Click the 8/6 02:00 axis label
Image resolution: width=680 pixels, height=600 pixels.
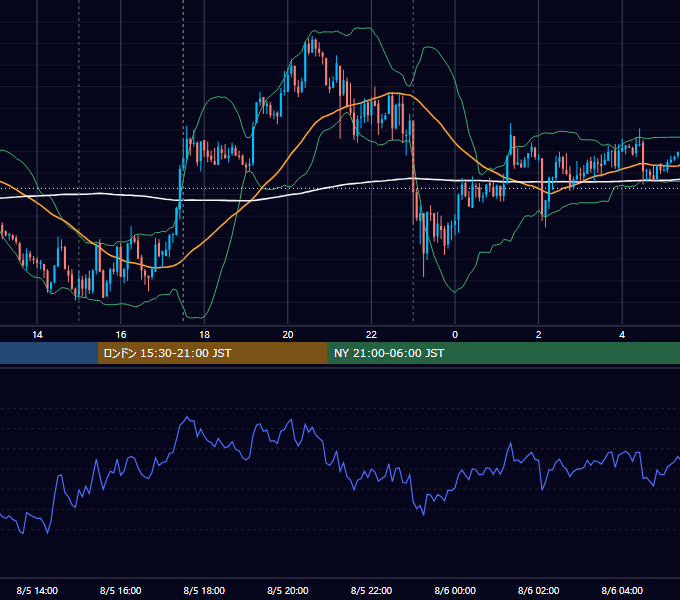point(539,590)
